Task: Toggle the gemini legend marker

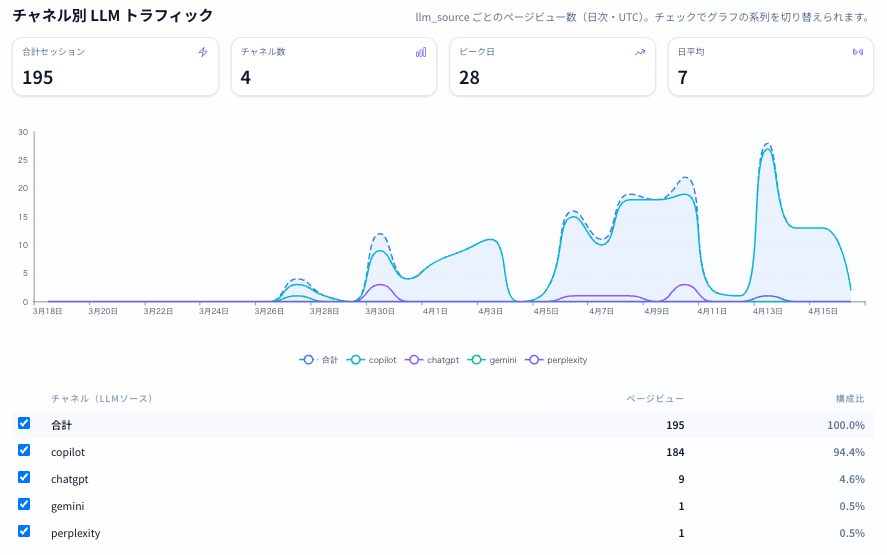Action: point(476,360)
